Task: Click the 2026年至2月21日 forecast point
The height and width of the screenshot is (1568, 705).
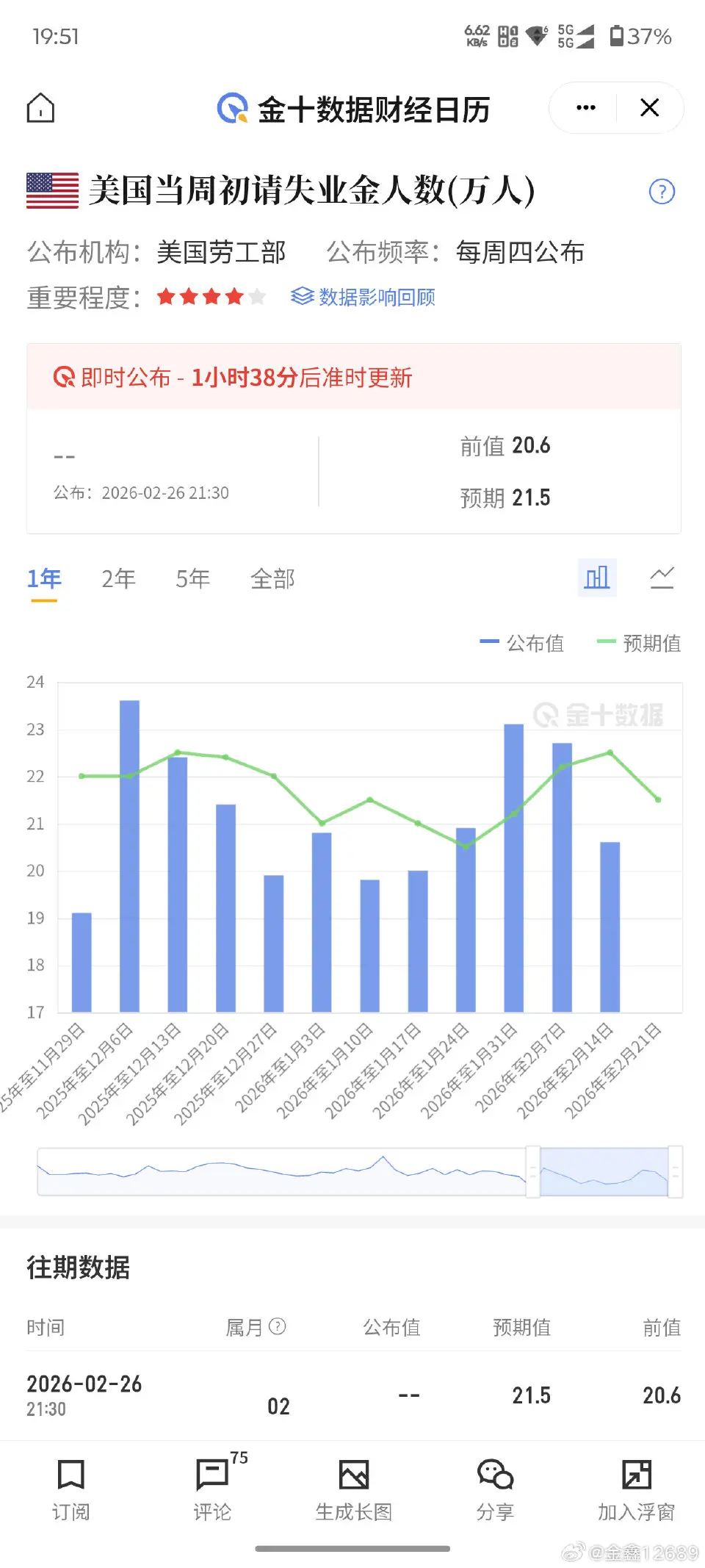Action: point(658,799)
